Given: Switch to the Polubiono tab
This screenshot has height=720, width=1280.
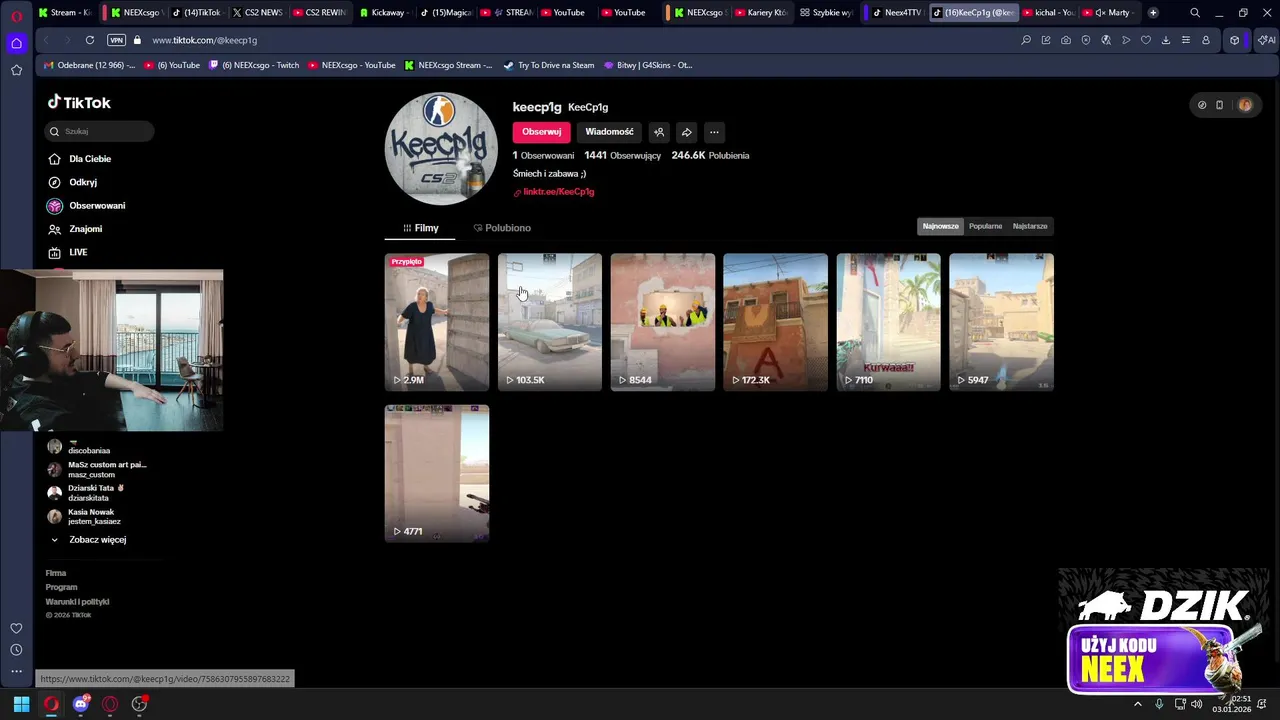Looking at the screenshot, I should [502, 228].
